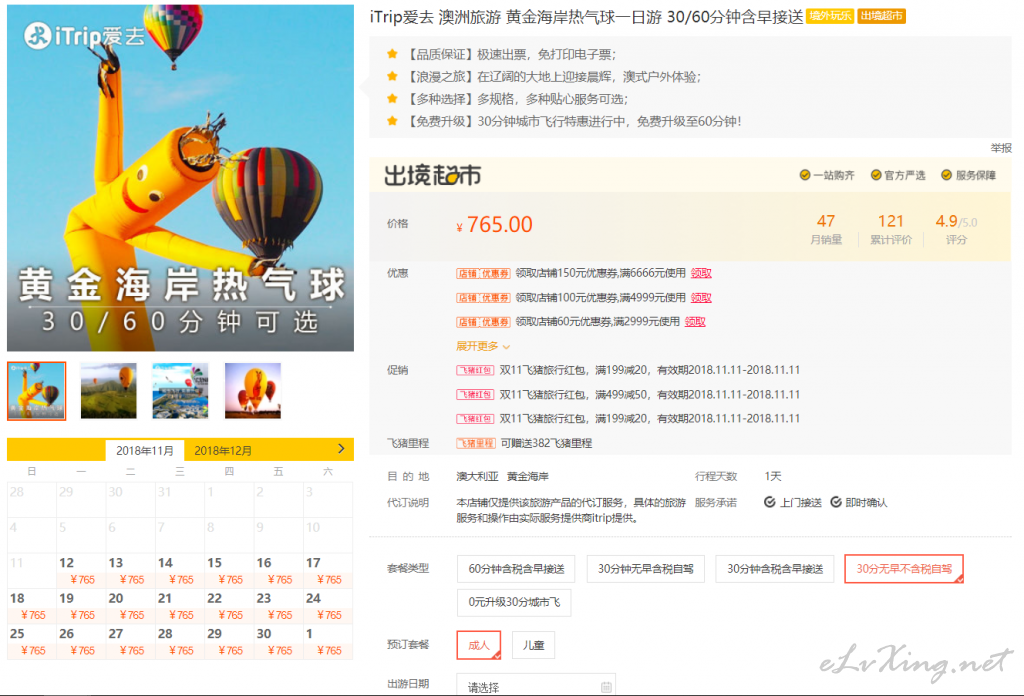Viewport: 1024px width, 696px height.
Task: Pick November 17 in the calendar
Action: [328, 571]
